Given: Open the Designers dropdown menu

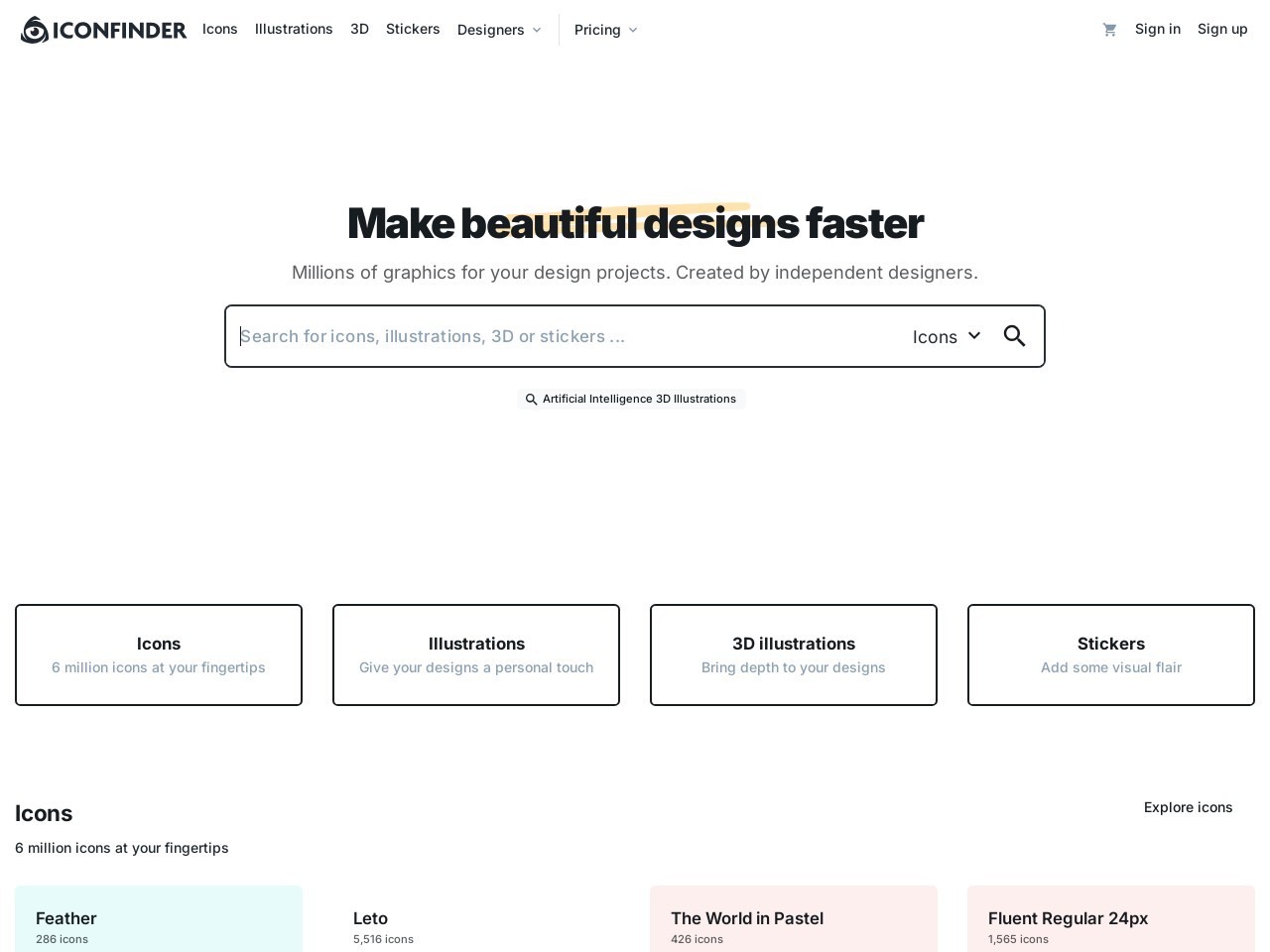Looking at the screenshot, I should 491,29.
